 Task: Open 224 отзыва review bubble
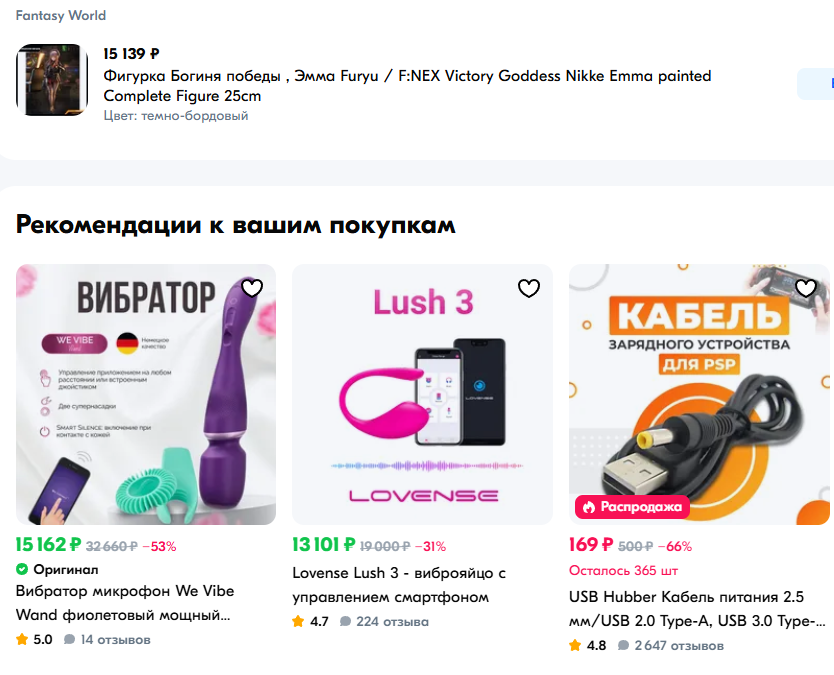[345, 621]
